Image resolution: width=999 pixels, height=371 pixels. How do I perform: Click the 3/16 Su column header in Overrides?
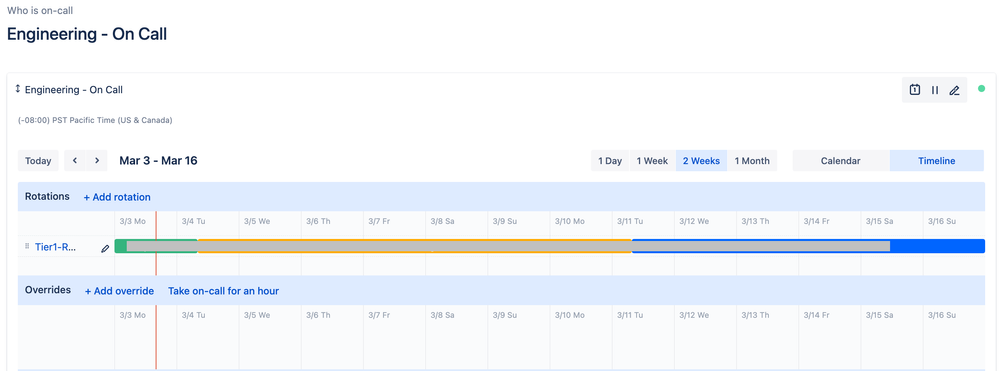(x=942, y=315)
